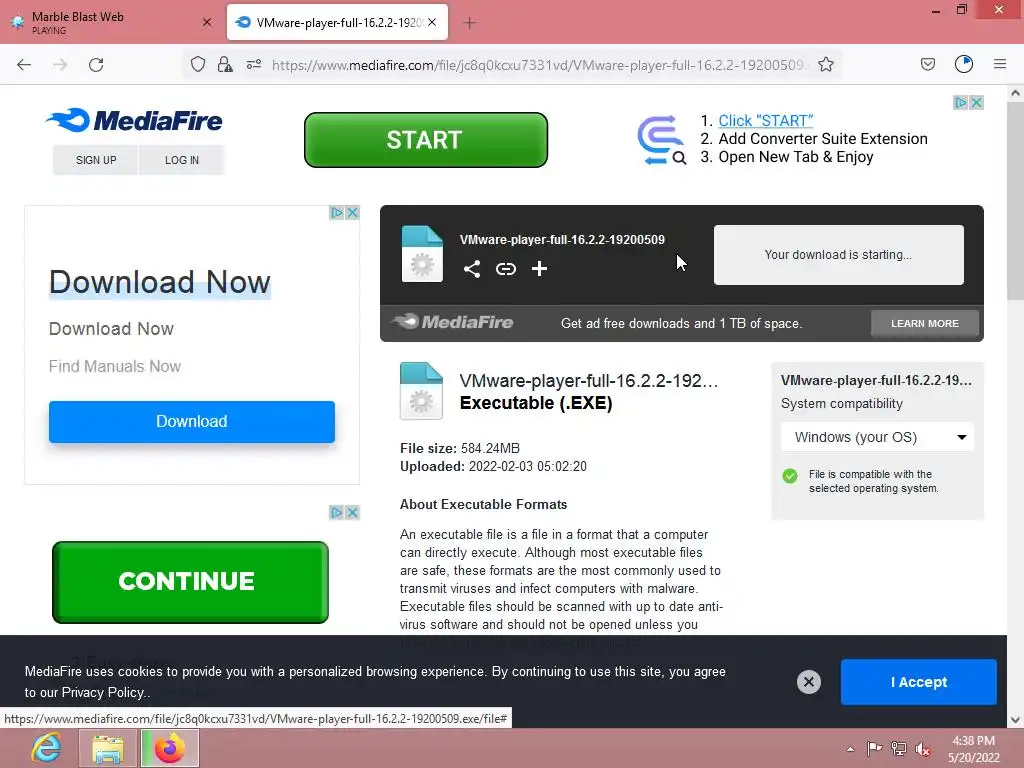Open AdChoices on Download Now ad
Viewport: 1024px width, 768px height.
336,212
